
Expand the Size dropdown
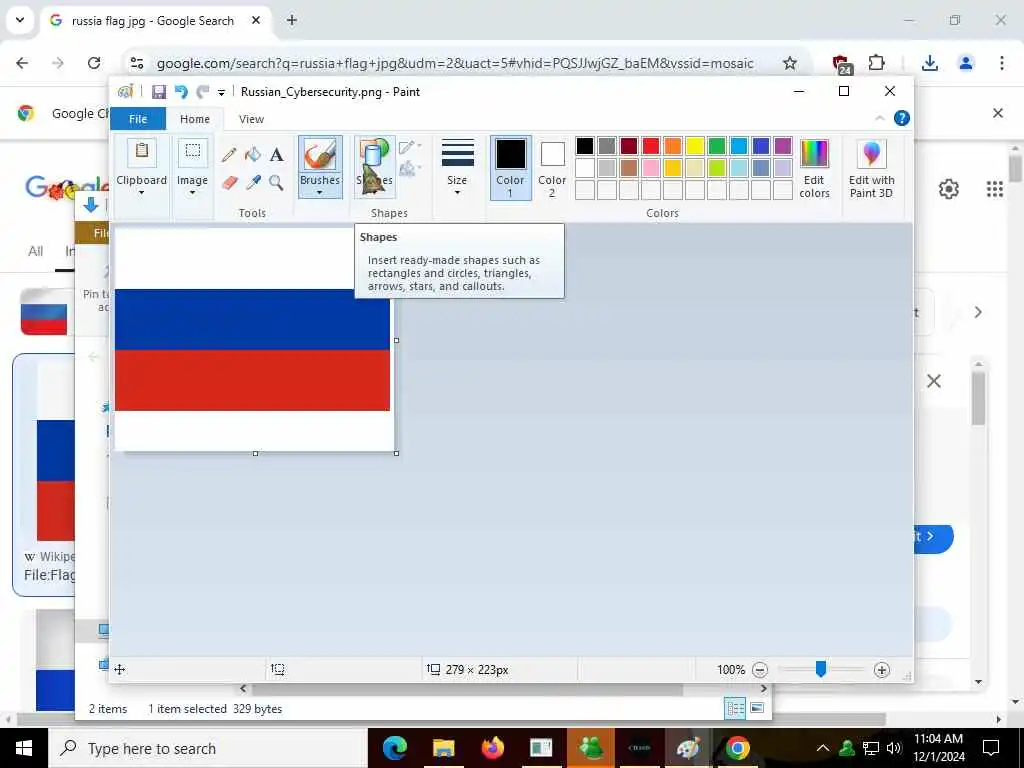pos(457,167)
